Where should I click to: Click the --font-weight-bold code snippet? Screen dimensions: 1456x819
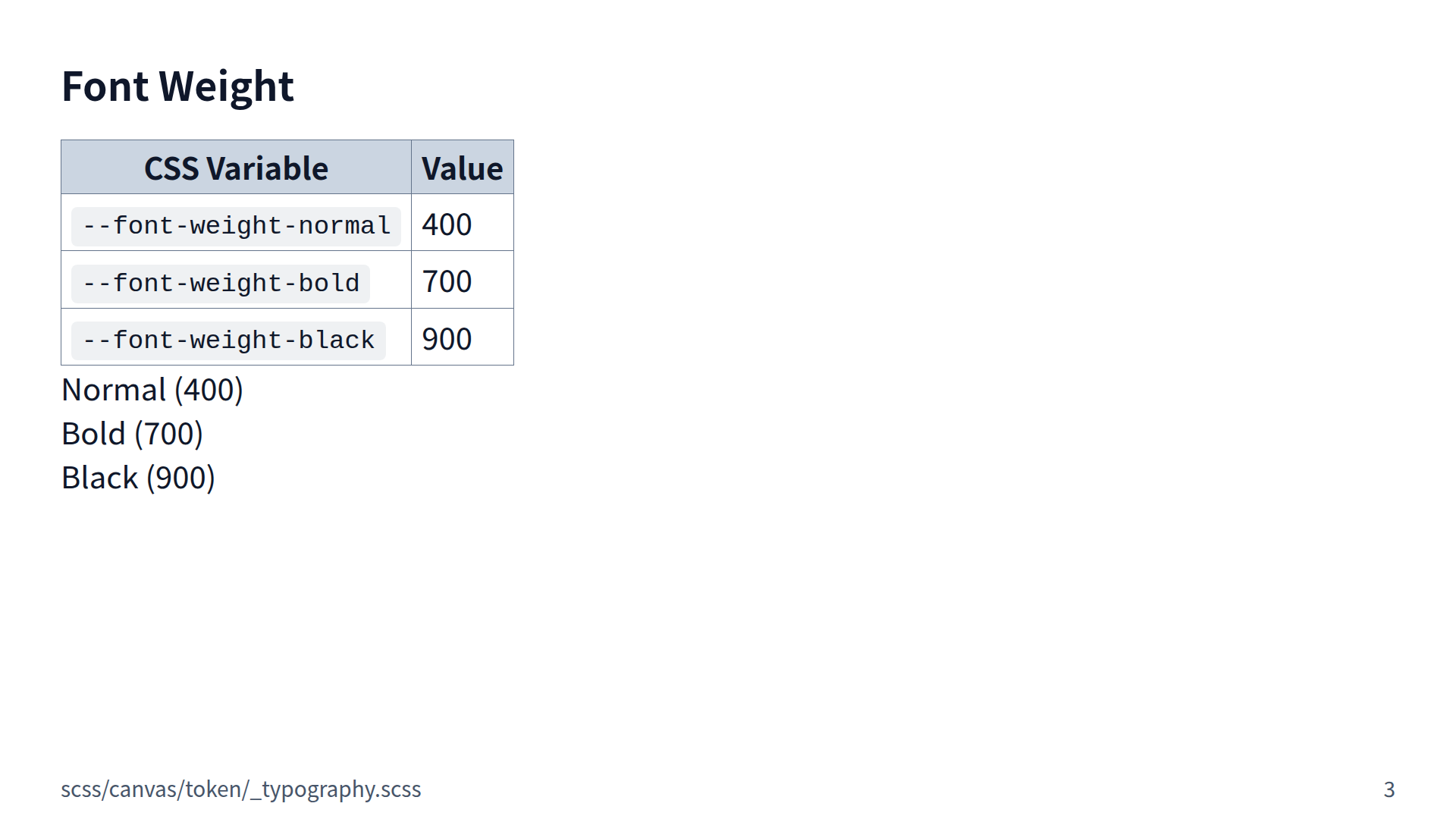[221, 284]
